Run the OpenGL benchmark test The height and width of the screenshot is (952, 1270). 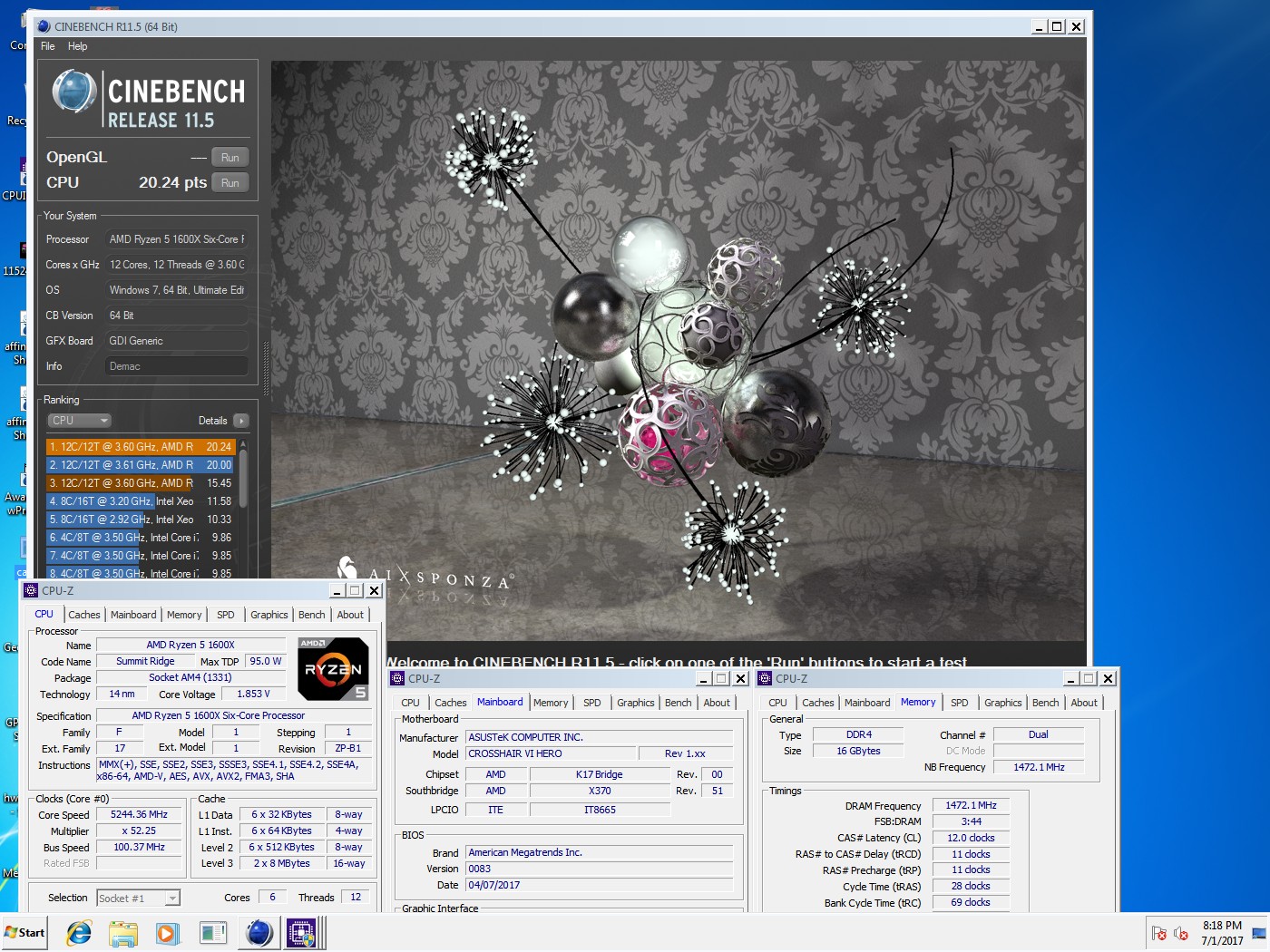click(230, 157)
